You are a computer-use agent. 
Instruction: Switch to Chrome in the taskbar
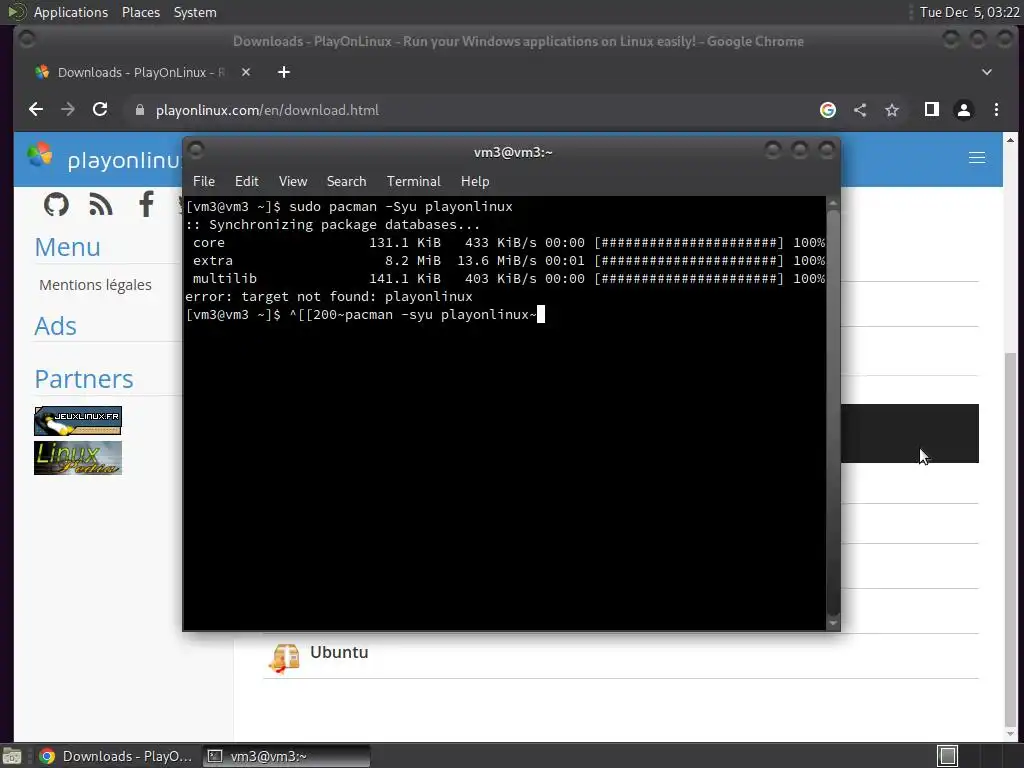tap(116, 756)
